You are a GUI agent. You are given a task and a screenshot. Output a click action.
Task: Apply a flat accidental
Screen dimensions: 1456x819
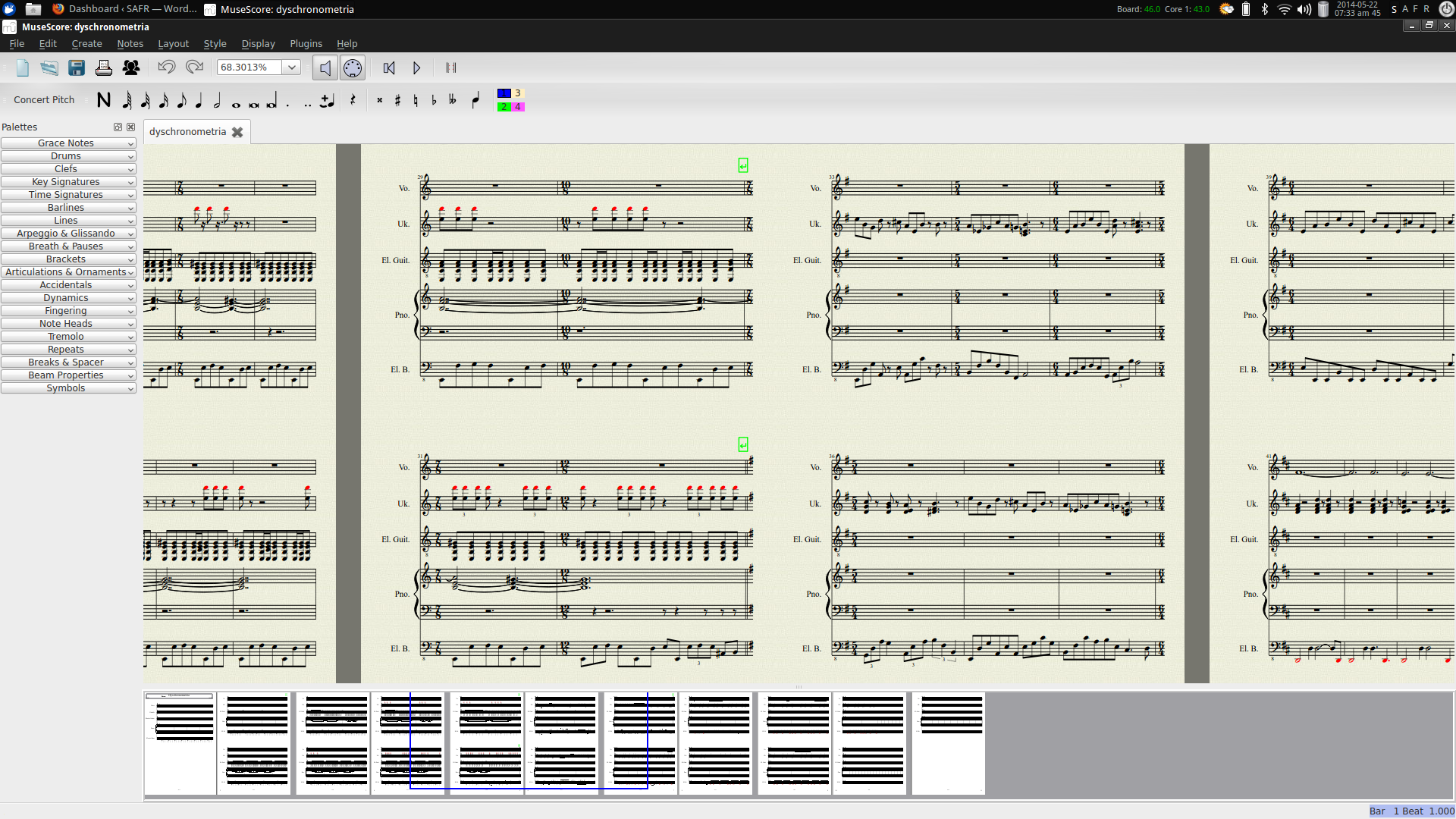tap(435, 100)
